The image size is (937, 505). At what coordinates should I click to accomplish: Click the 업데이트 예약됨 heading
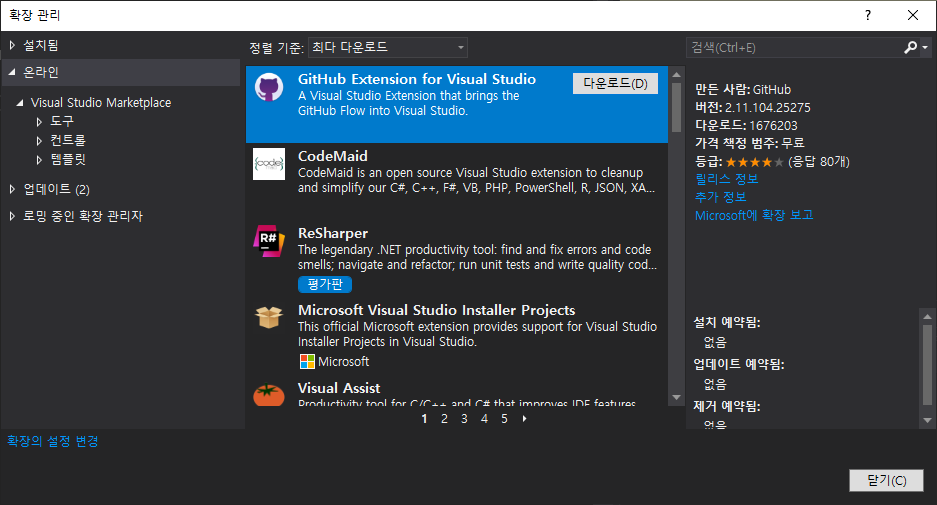pyautogui.click(x=739, y=364)
